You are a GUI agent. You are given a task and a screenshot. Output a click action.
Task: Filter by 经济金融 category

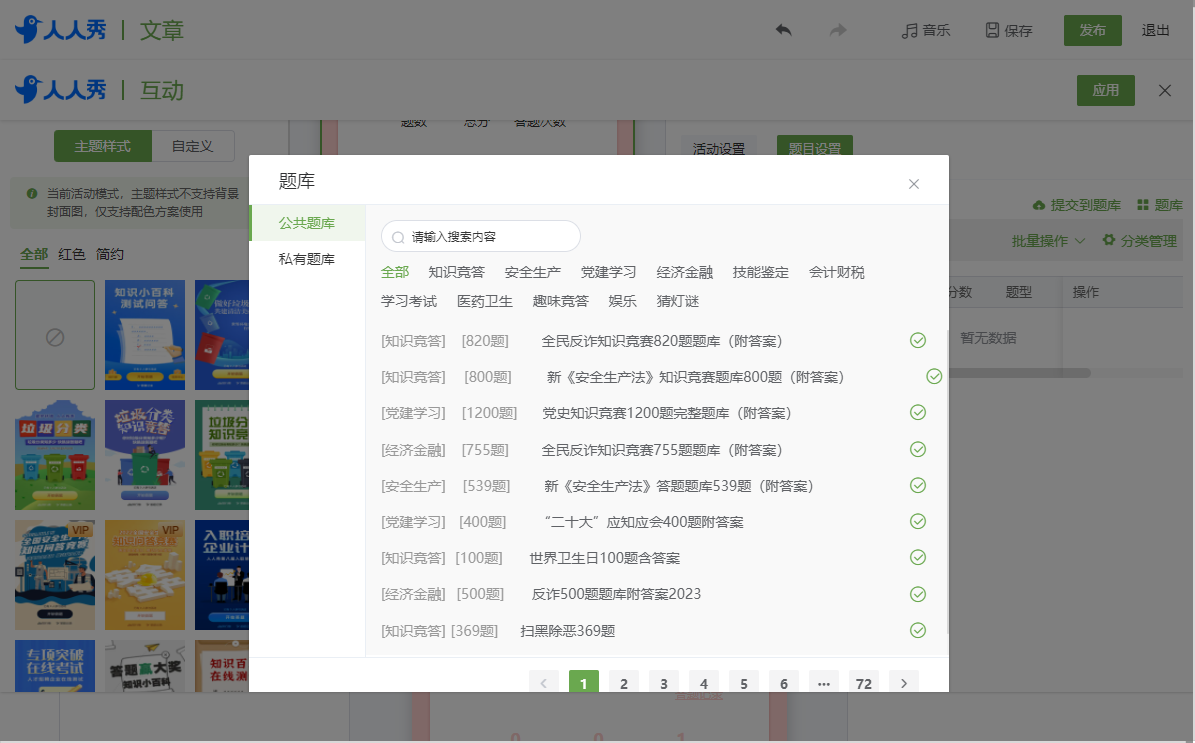(684, 272)
